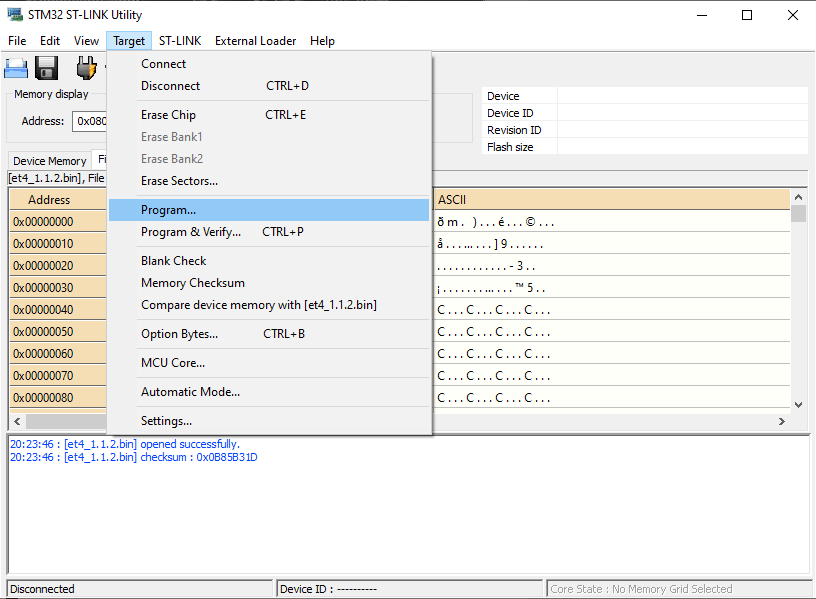Select address row 0x00000070

tap(58, 375)
